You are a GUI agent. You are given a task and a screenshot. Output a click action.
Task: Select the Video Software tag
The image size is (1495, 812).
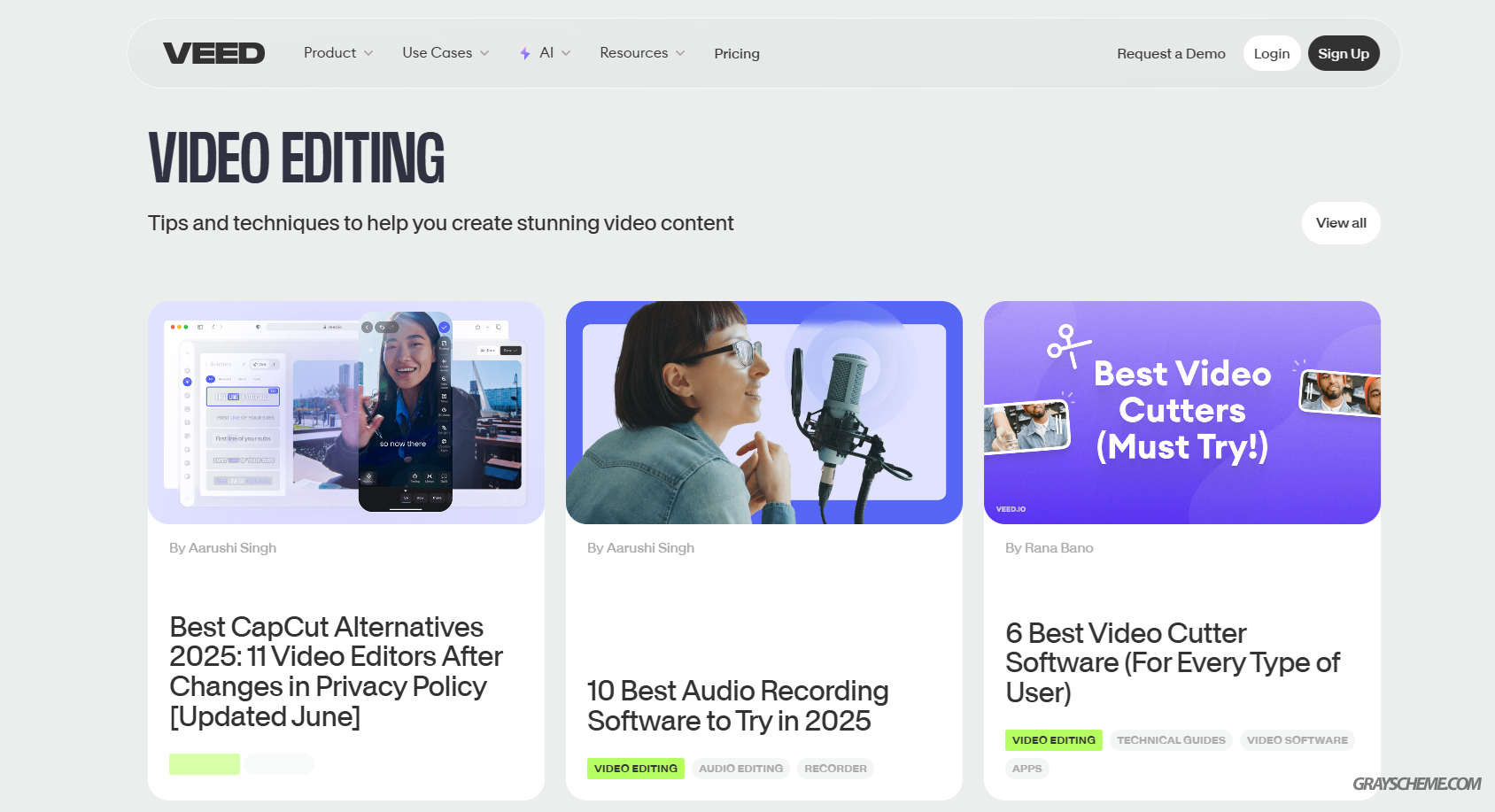pos(1297,740)
